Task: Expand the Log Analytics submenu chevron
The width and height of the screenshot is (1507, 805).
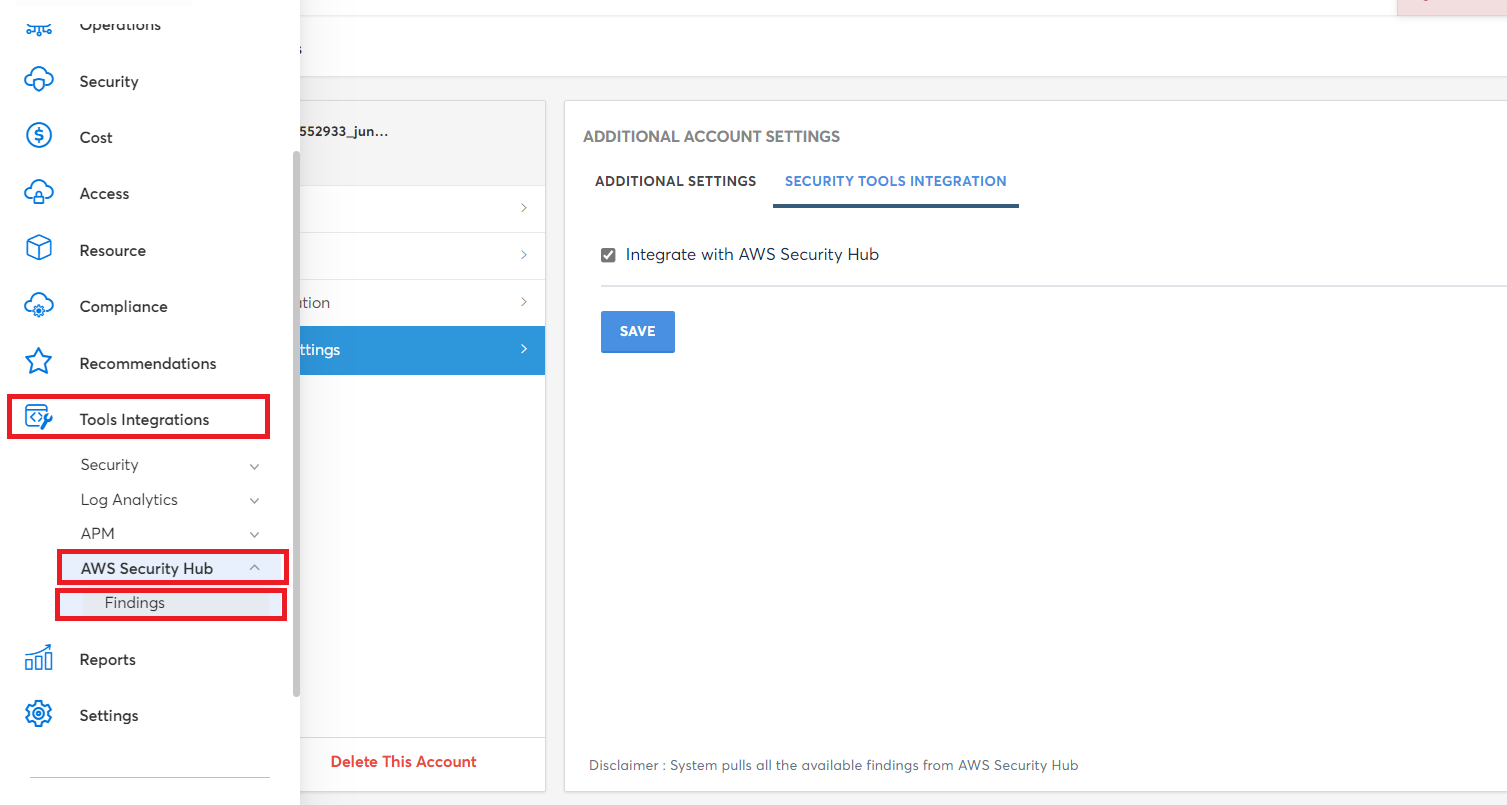Action: point(254,500)
